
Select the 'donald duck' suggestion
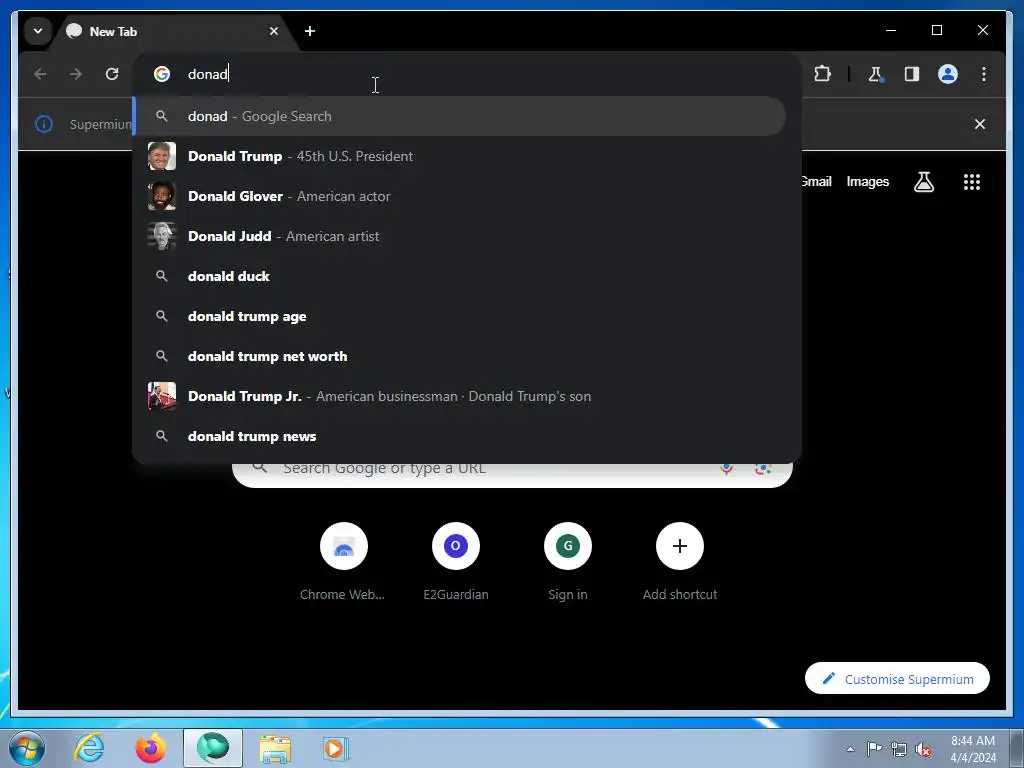click(460, 276)
